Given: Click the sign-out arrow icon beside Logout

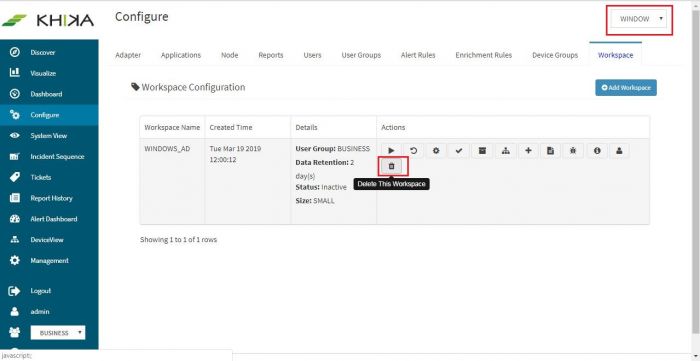Looking at the screenshot, I should (x=15, y=290).
